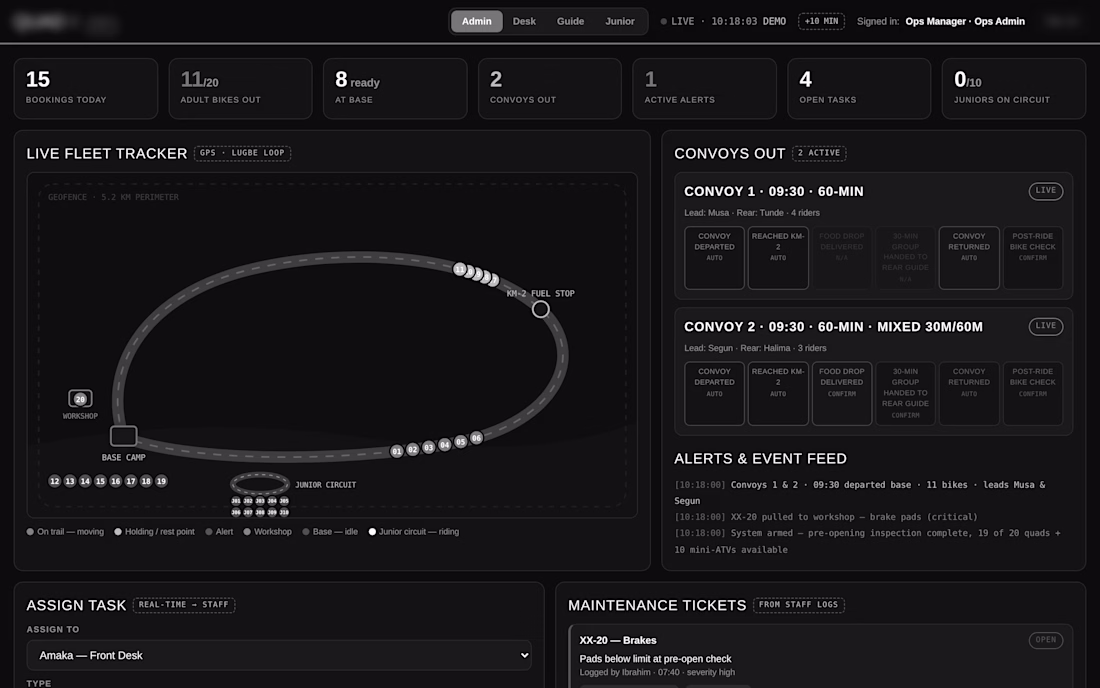Screen dimensions: 1100x688
Task: Click bike 20 in the Workshop
Action: pos(80,399)
